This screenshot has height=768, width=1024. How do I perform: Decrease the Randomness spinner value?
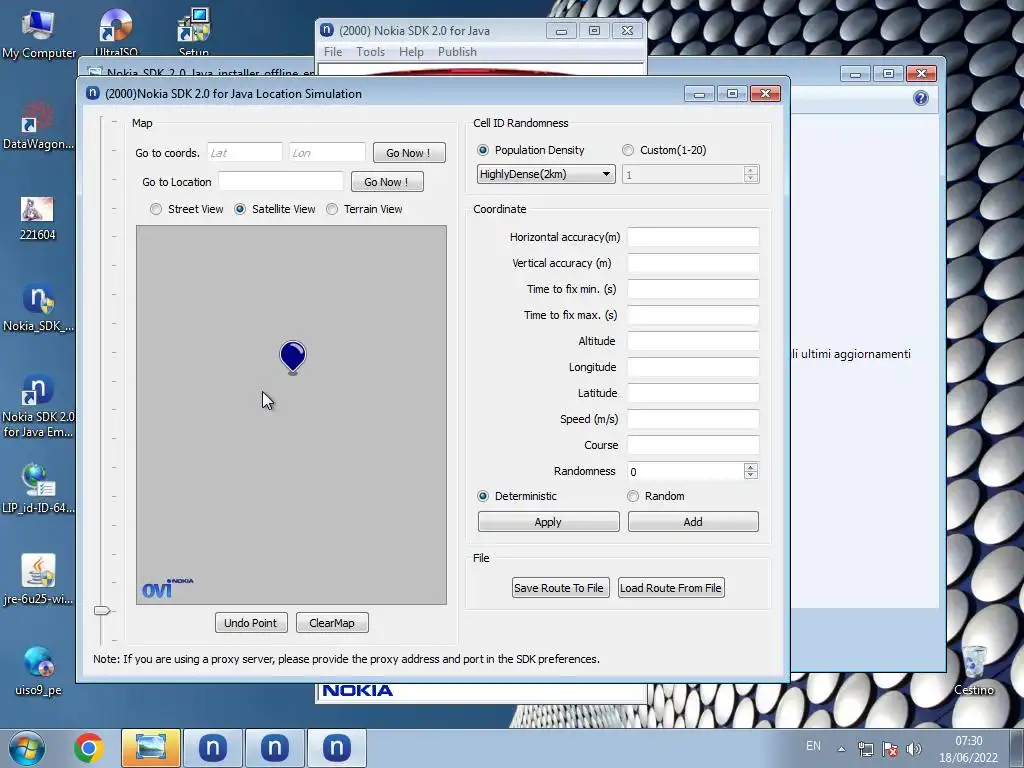(751, 475)
